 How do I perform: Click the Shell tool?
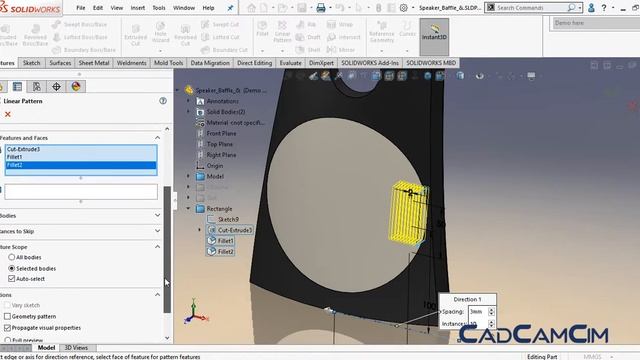pos(308,50)
